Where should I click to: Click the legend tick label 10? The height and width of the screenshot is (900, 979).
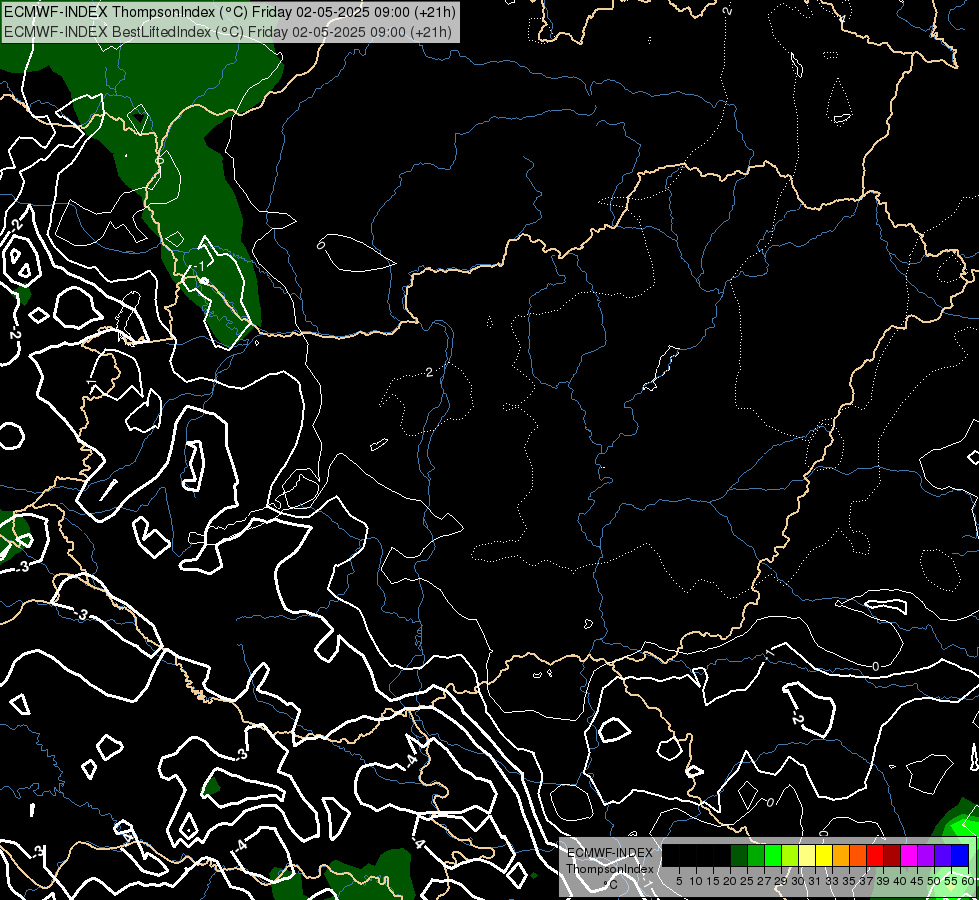pyautogui.click(x=696, y=881)
